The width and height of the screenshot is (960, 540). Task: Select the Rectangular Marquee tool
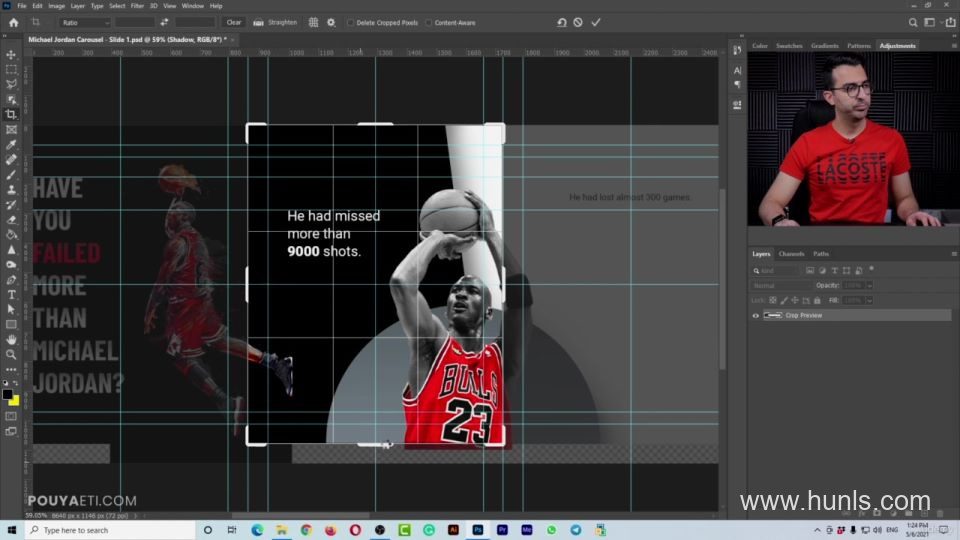pos(11,70)
